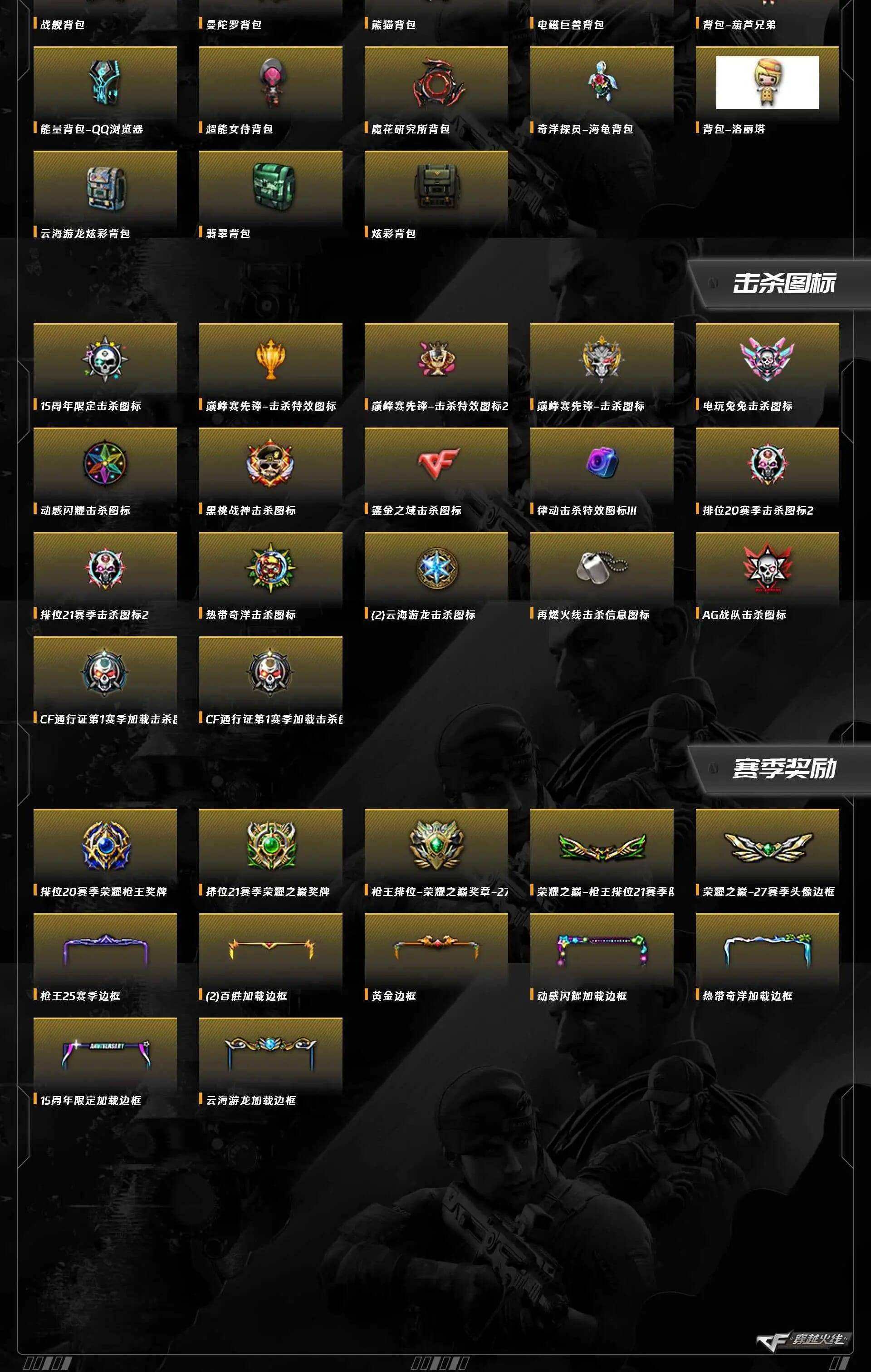Select the golden trophy 巅峰赛先锋-击杀特效图标

click(x=270, y=359)
